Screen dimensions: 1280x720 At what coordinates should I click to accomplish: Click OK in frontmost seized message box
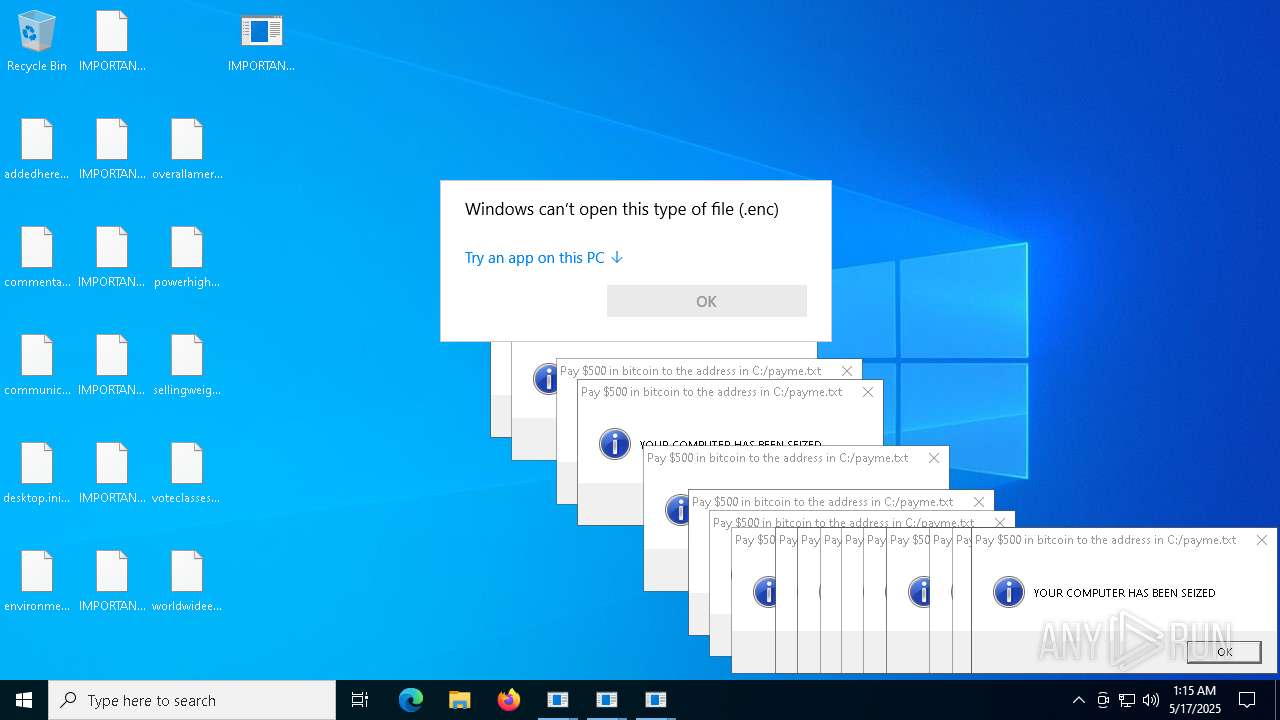pyautogui.click(x=1224, y=651)
